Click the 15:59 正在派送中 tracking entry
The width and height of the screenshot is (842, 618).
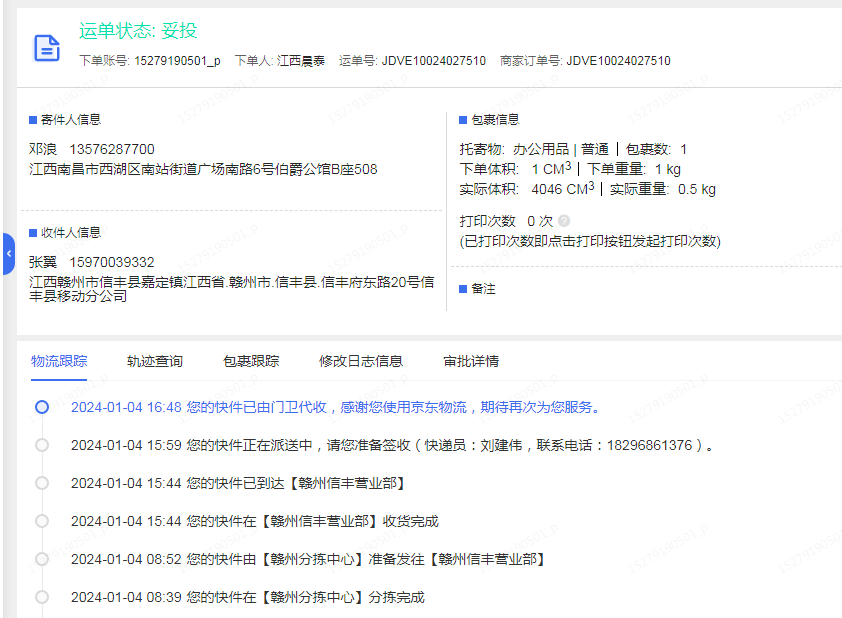(x=393, y=446)
